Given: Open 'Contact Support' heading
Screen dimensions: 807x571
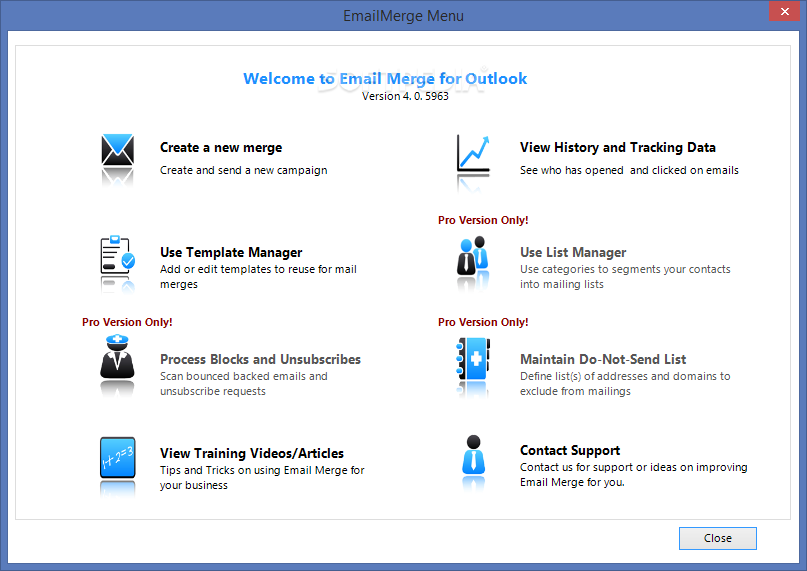Looking at the screenshot, I should tap(570, 451).
